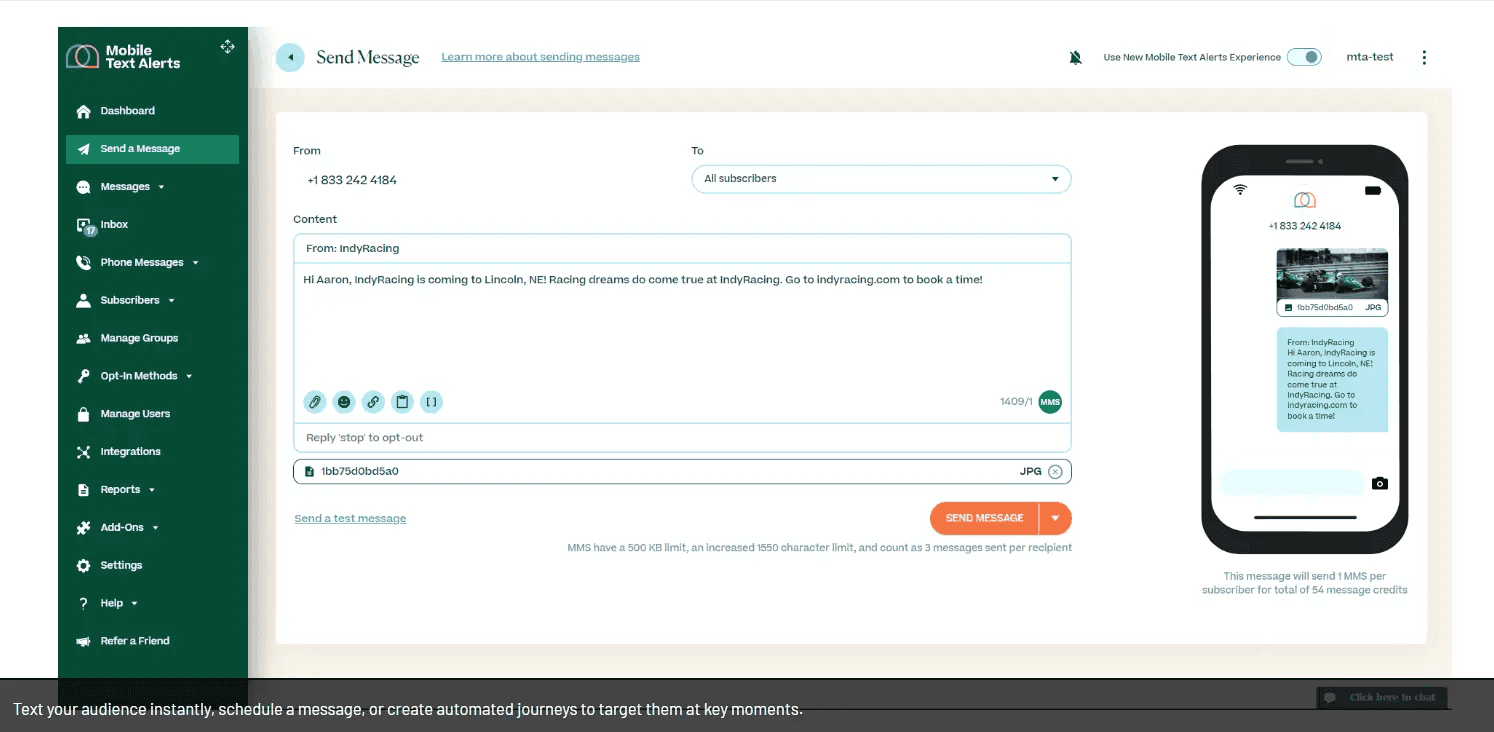Click the Manage Groups people icon
The width and height of the screenshot is (1494, 732).
(84, 338)
